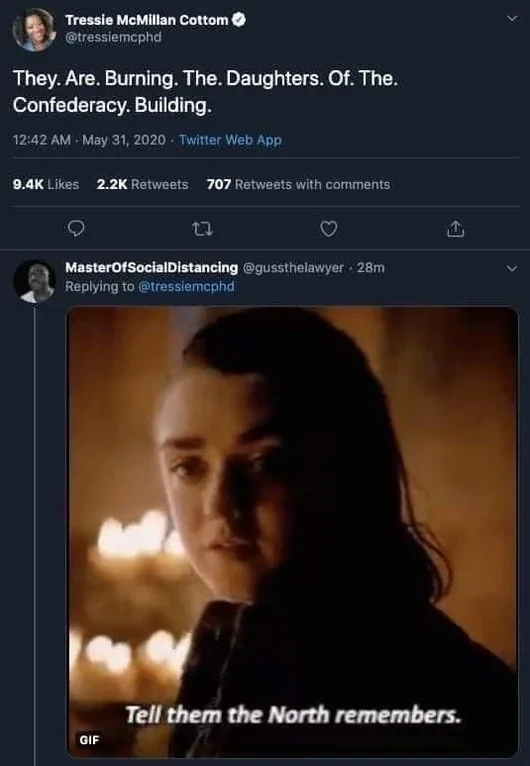The width and height of the screenshot is (530, 766).
Task: Open MasterOfSocialDistancing's avatar
Action: coord(34,281)
